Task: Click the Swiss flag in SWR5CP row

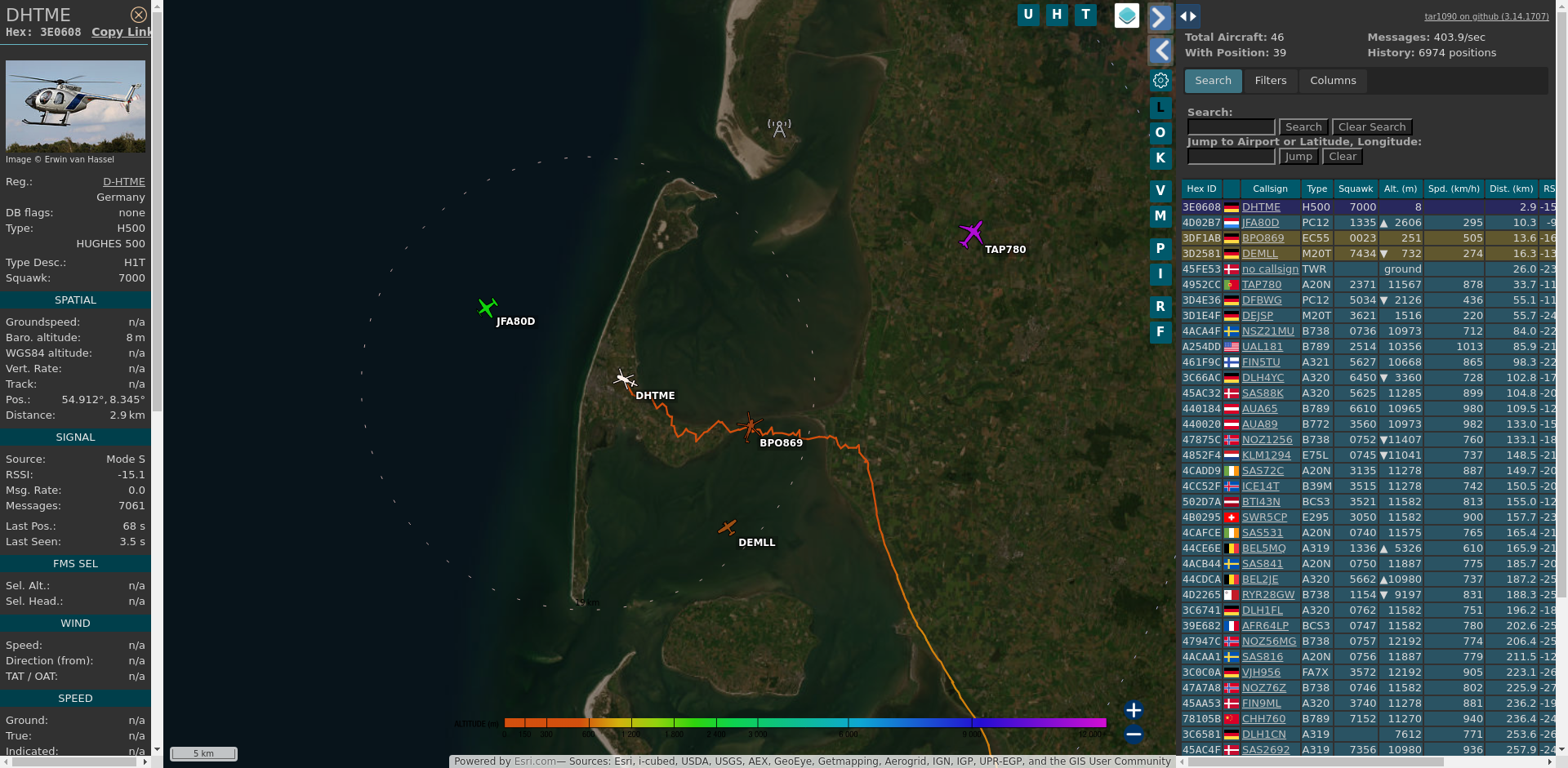Action: [1231, 517]
